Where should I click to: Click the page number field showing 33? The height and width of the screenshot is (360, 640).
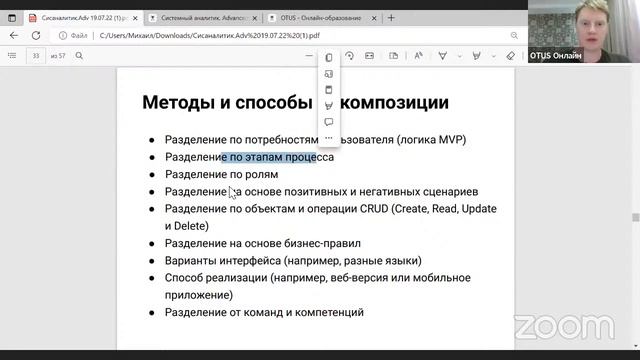36,56
